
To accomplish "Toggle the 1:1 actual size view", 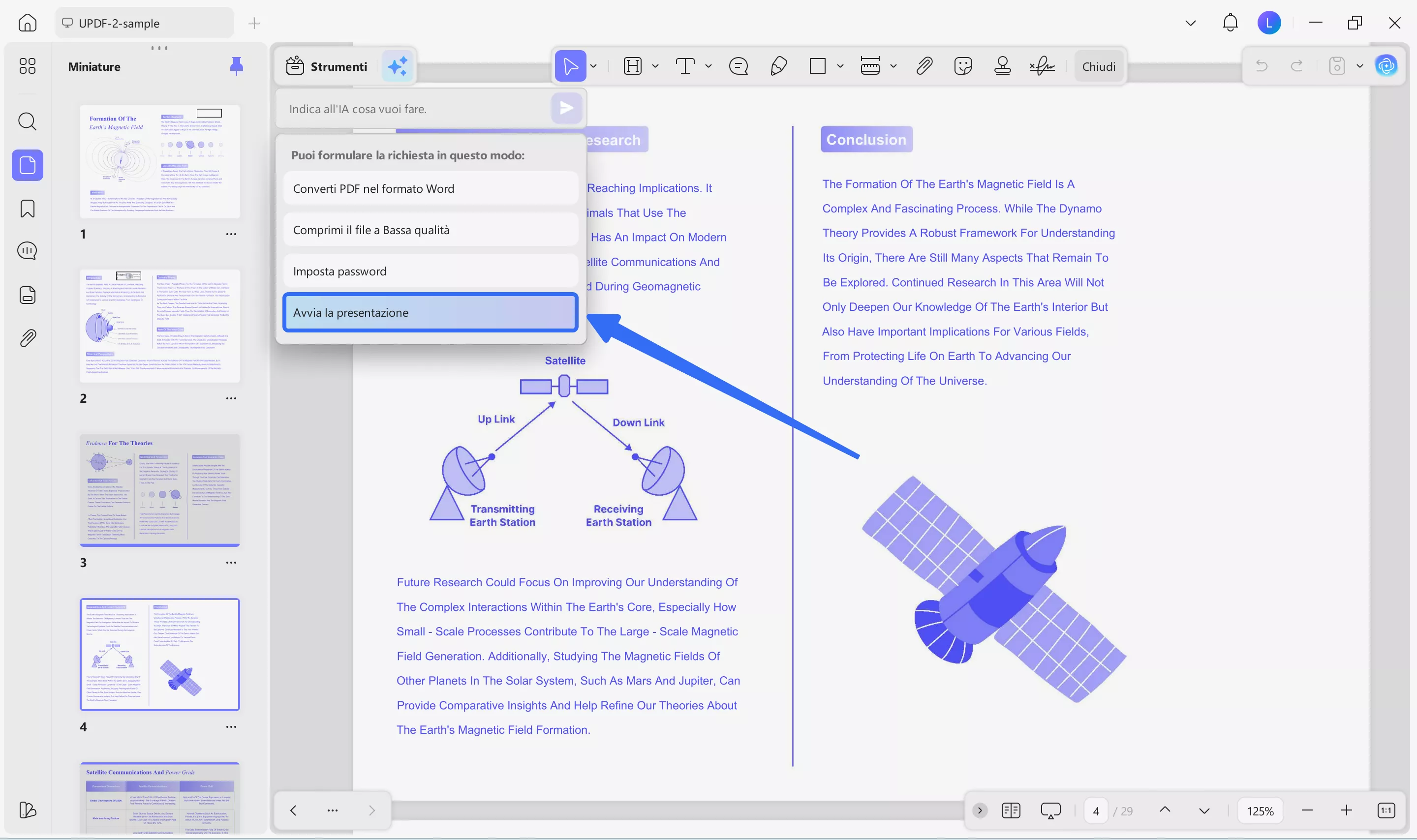I will [x=1386, y=810].
